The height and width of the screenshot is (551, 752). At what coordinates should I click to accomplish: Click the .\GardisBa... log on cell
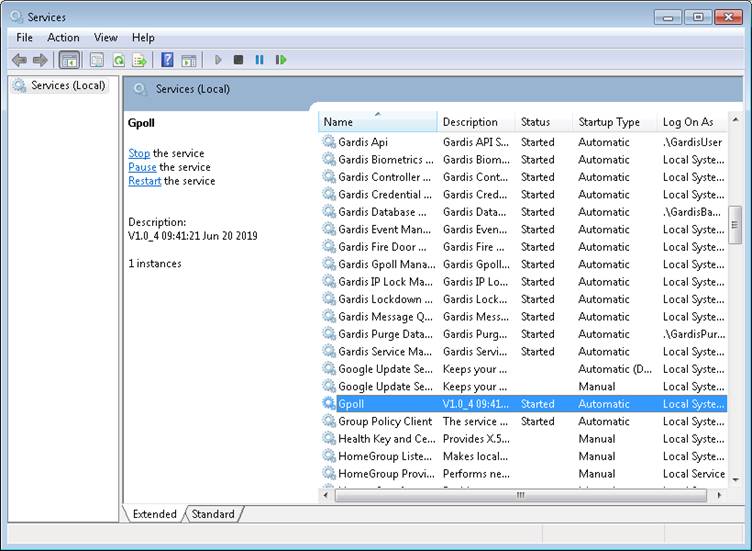click(692, 211)
